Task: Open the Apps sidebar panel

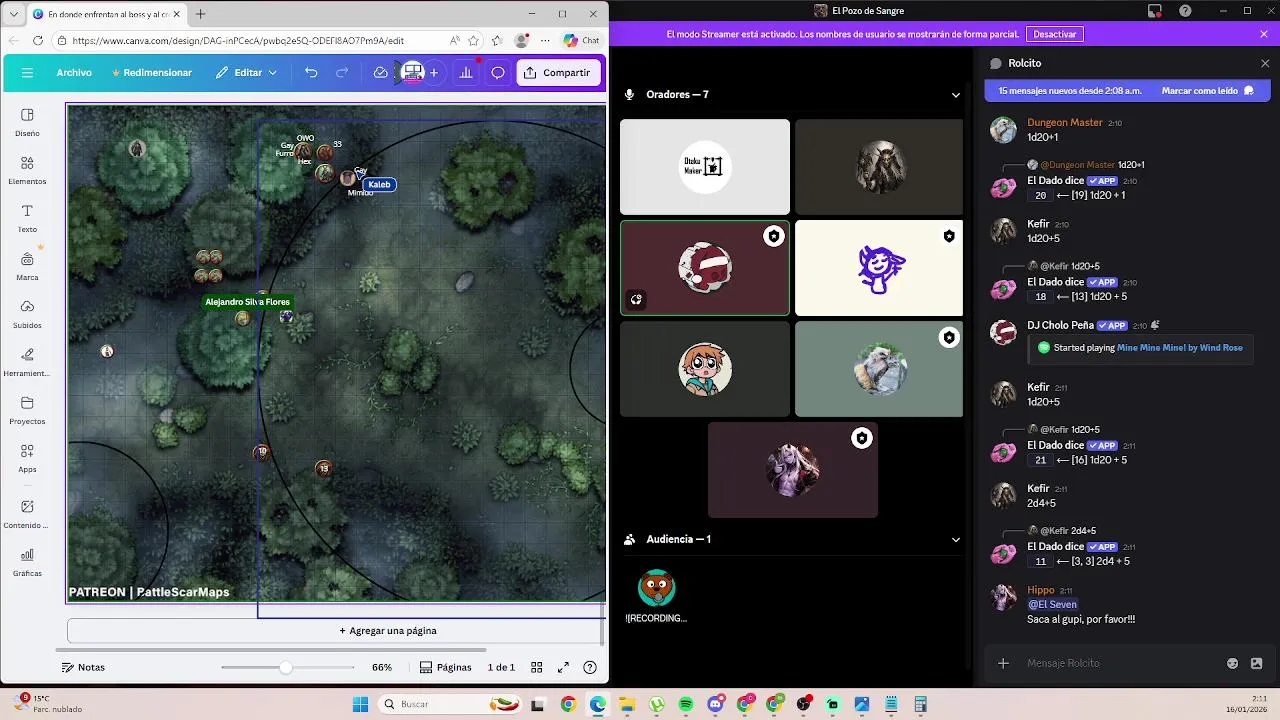Action: tap(27, 458)
